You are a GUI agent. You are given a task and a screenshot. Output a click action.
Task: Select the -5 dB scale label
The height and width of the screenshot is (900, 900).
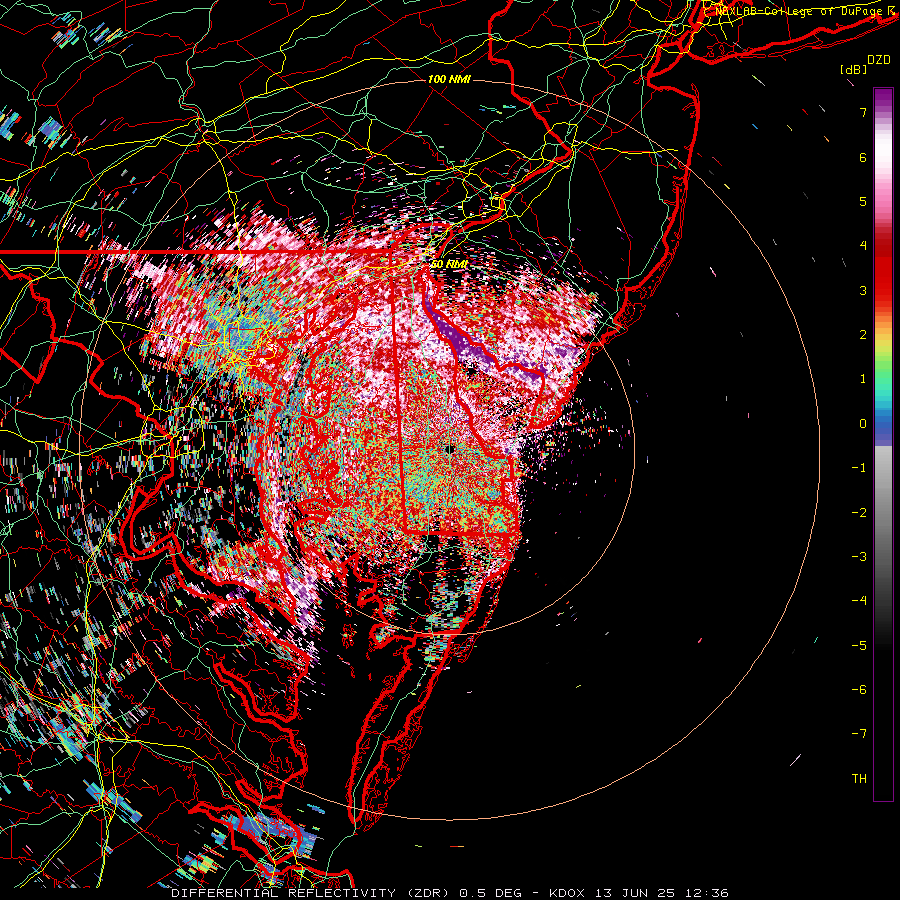(859, 646)
